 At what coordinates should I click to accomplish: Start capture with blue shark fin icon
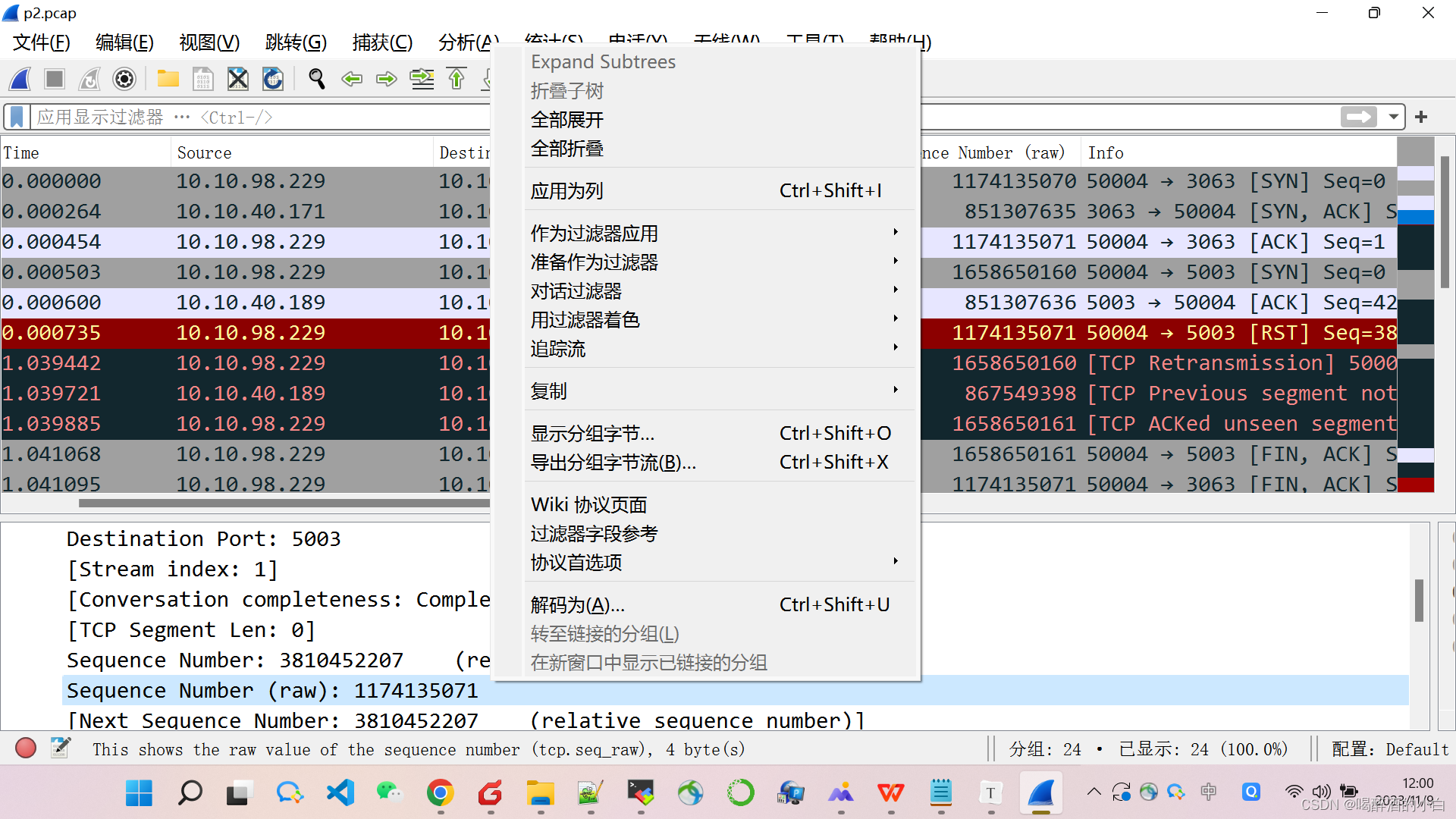tap(21, 79)
